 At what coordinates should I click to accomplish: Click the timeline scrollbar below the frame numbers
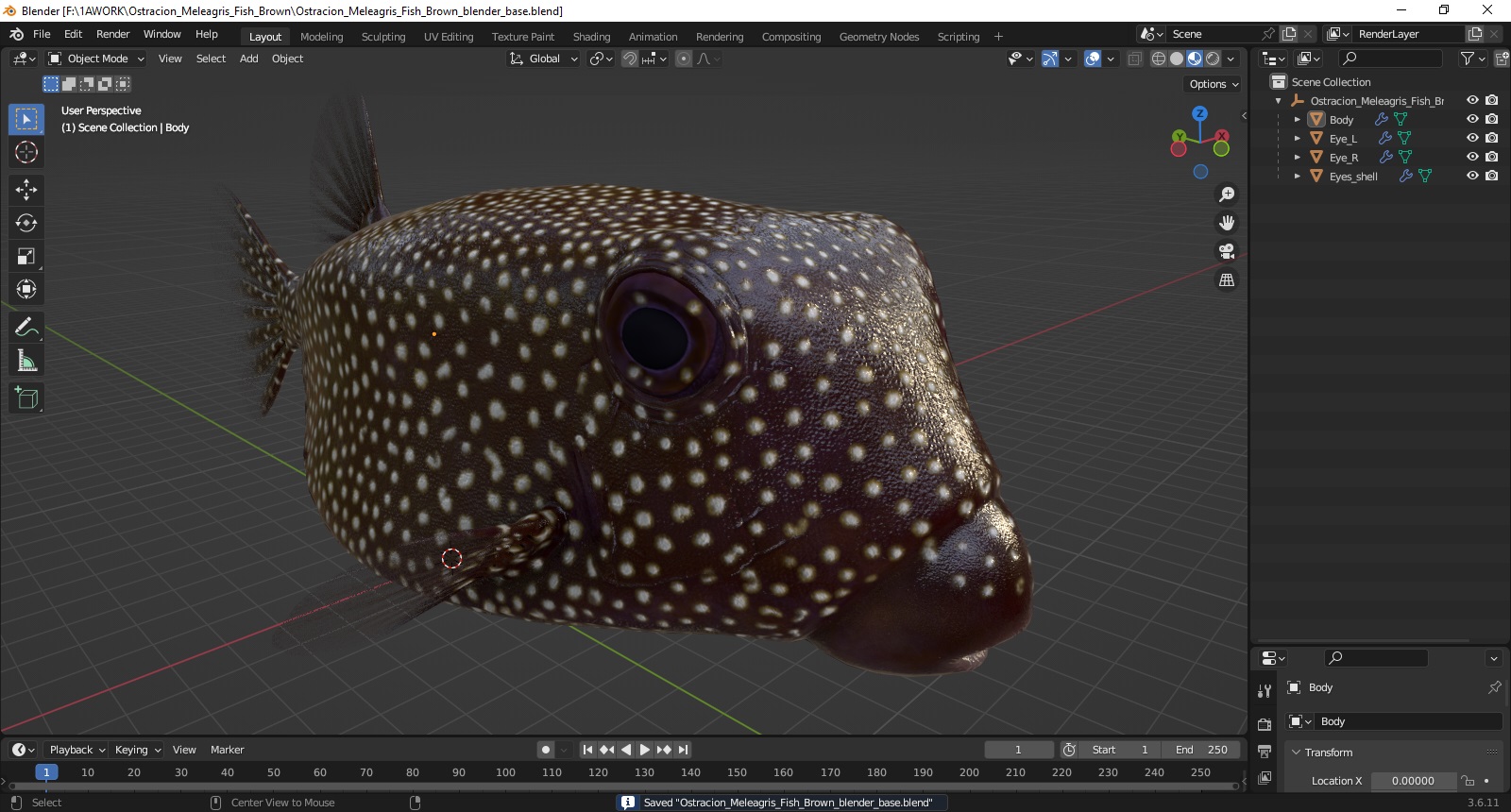tap(623, 786)
